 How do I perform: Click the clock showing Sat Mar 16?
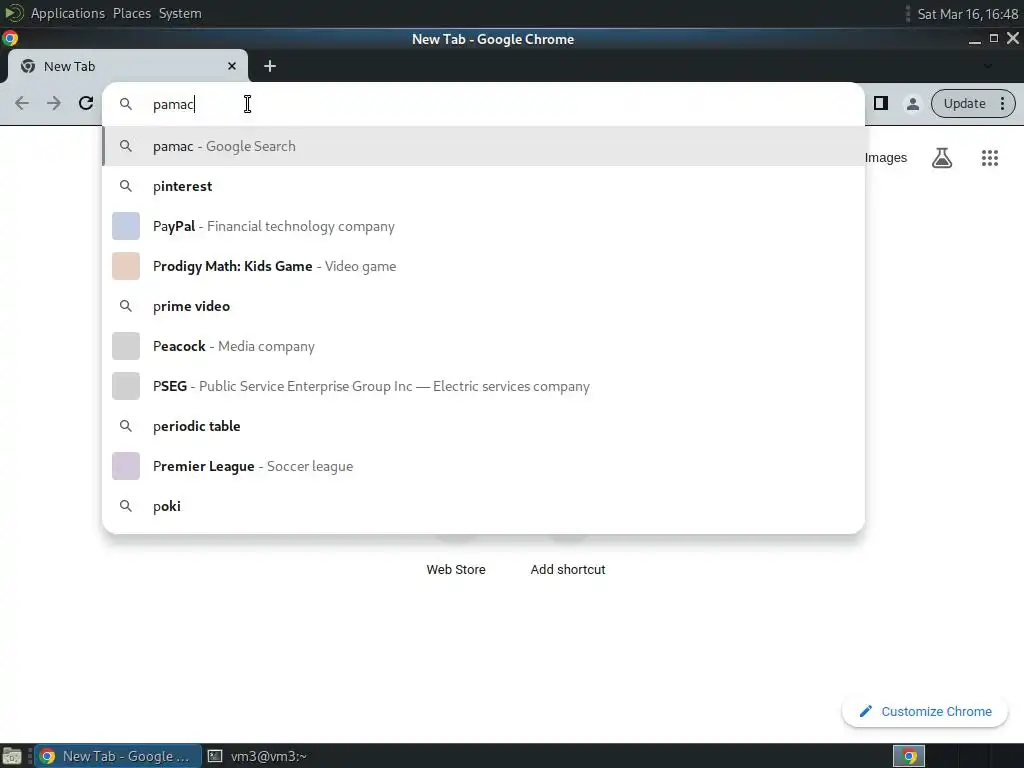coord(967,14)
